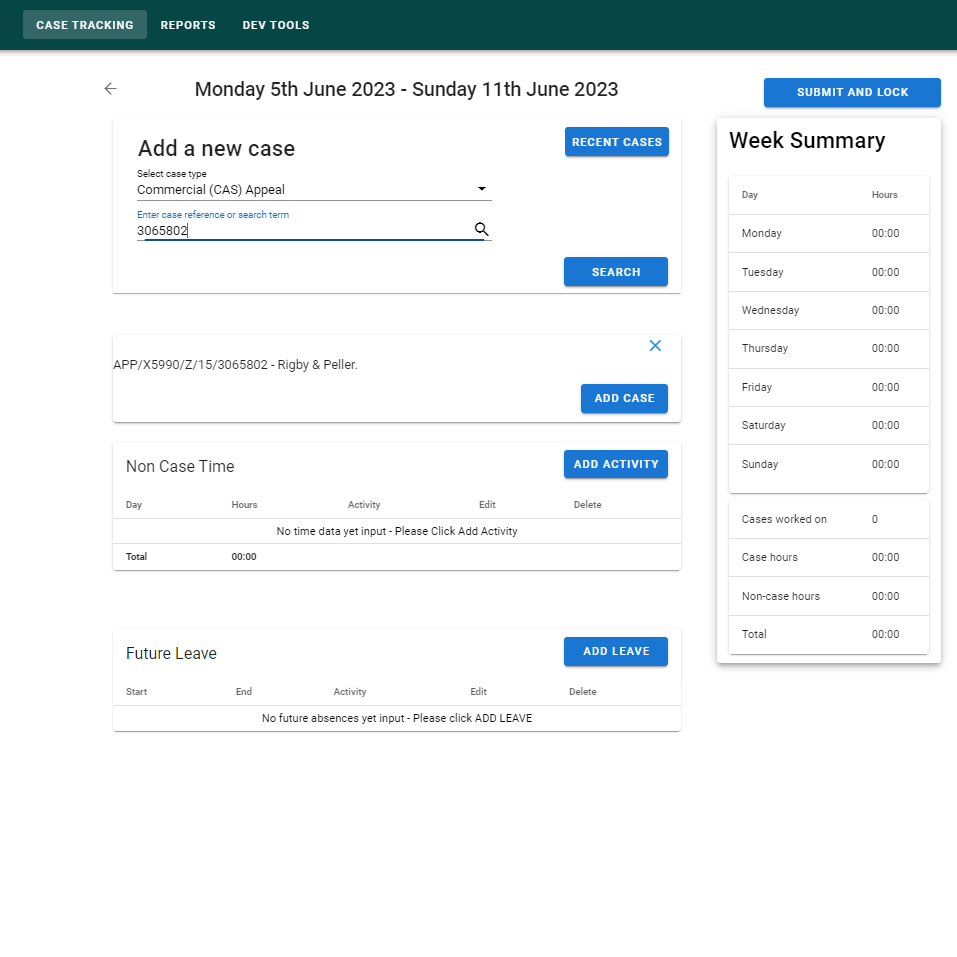Switch to the Reports tab
The height and width of the screenshot is (957, 957).
[x=188, y=25]
